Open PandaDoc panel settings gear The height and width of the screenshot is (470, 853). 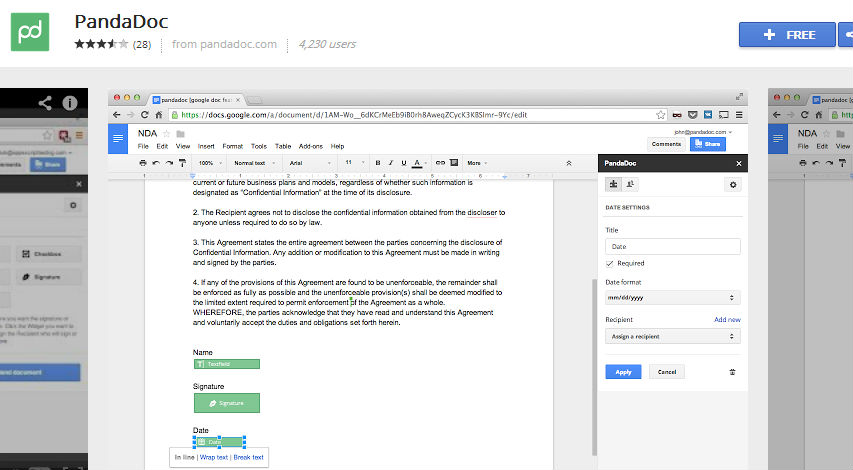coord(733,185)
